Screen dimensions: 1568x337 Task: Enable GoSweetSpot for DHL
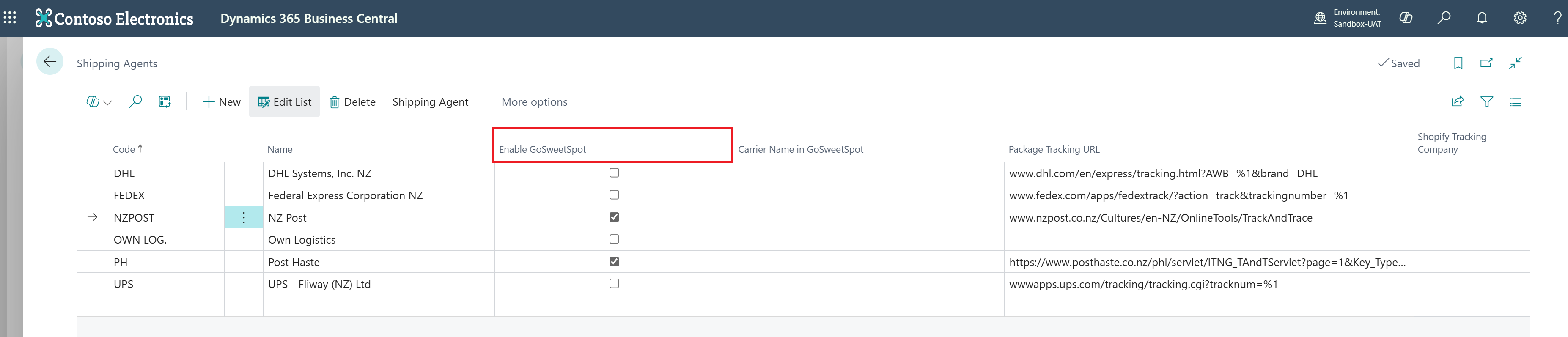614,173
